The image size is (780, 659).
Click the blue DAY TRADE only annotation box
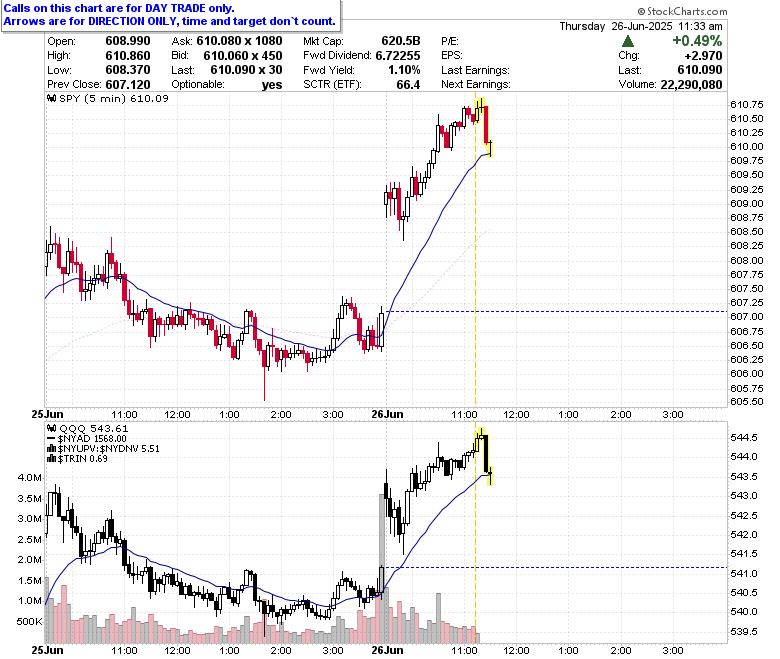171,15
